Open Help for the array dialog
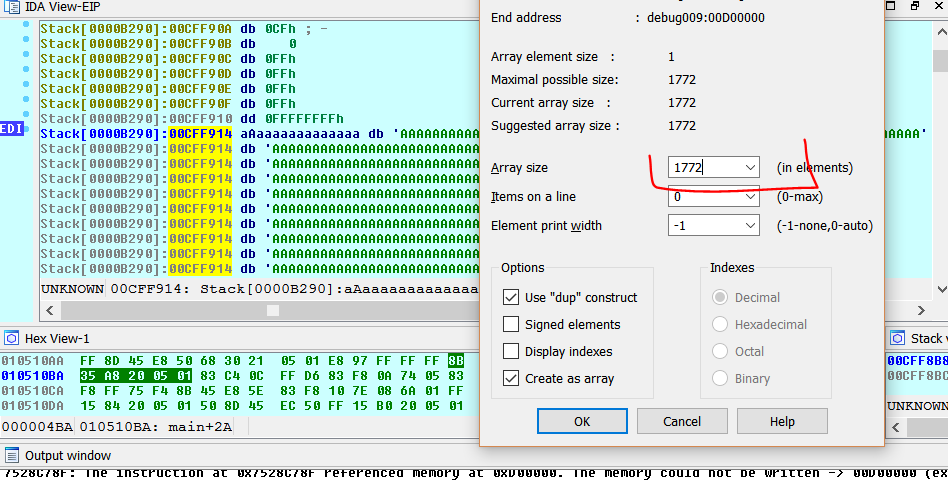The width and height of the screenshot is (948, 482). coord(782,421)
